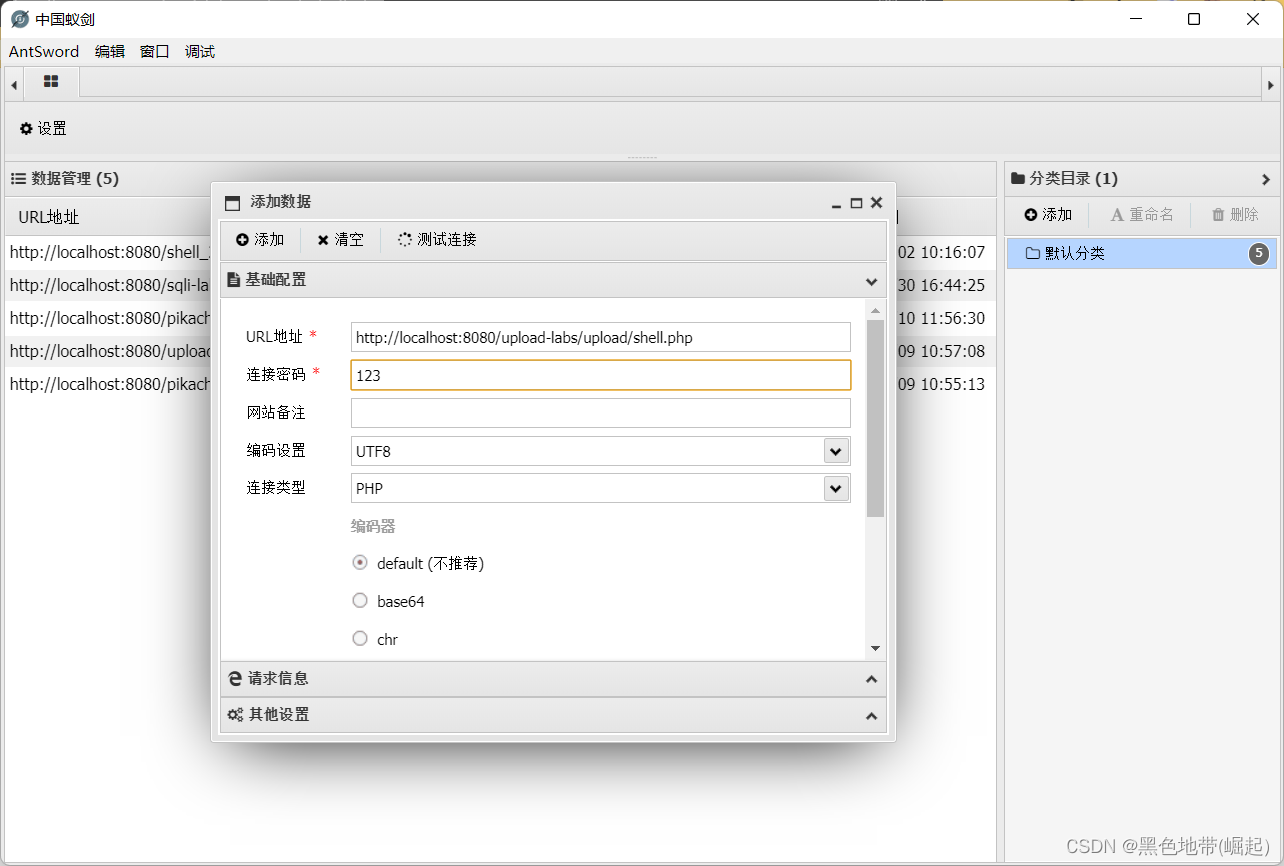
Task: Open the 窗口 menu
Action: coord(155,52)
